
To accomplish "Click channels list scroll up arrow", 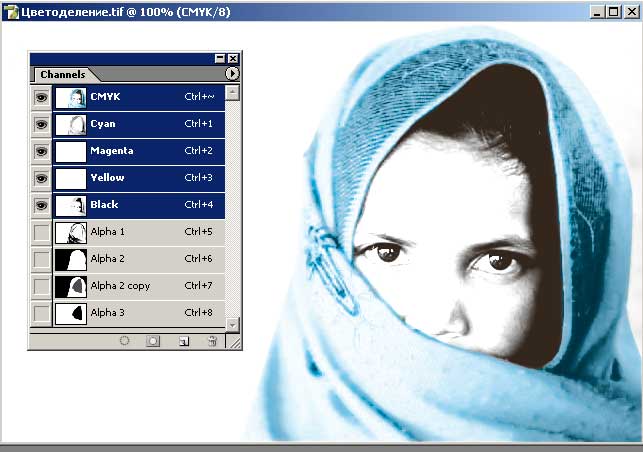I will pos(233,92).
